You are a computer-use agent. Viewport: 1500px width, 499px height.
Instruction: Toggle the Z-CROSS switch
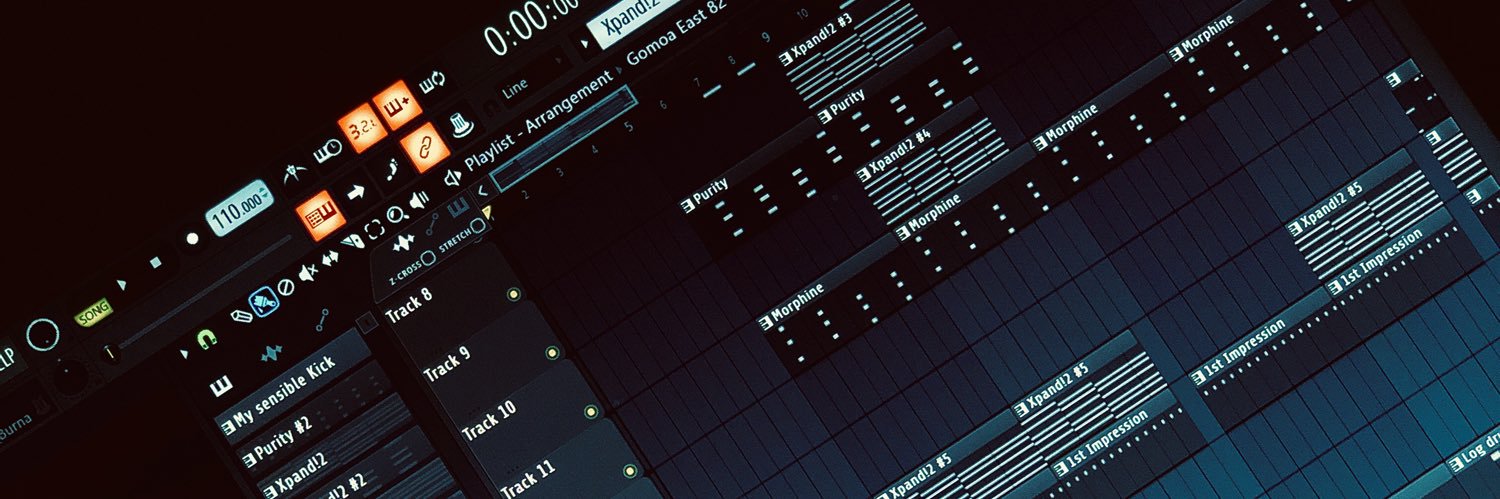coord(428,258)
